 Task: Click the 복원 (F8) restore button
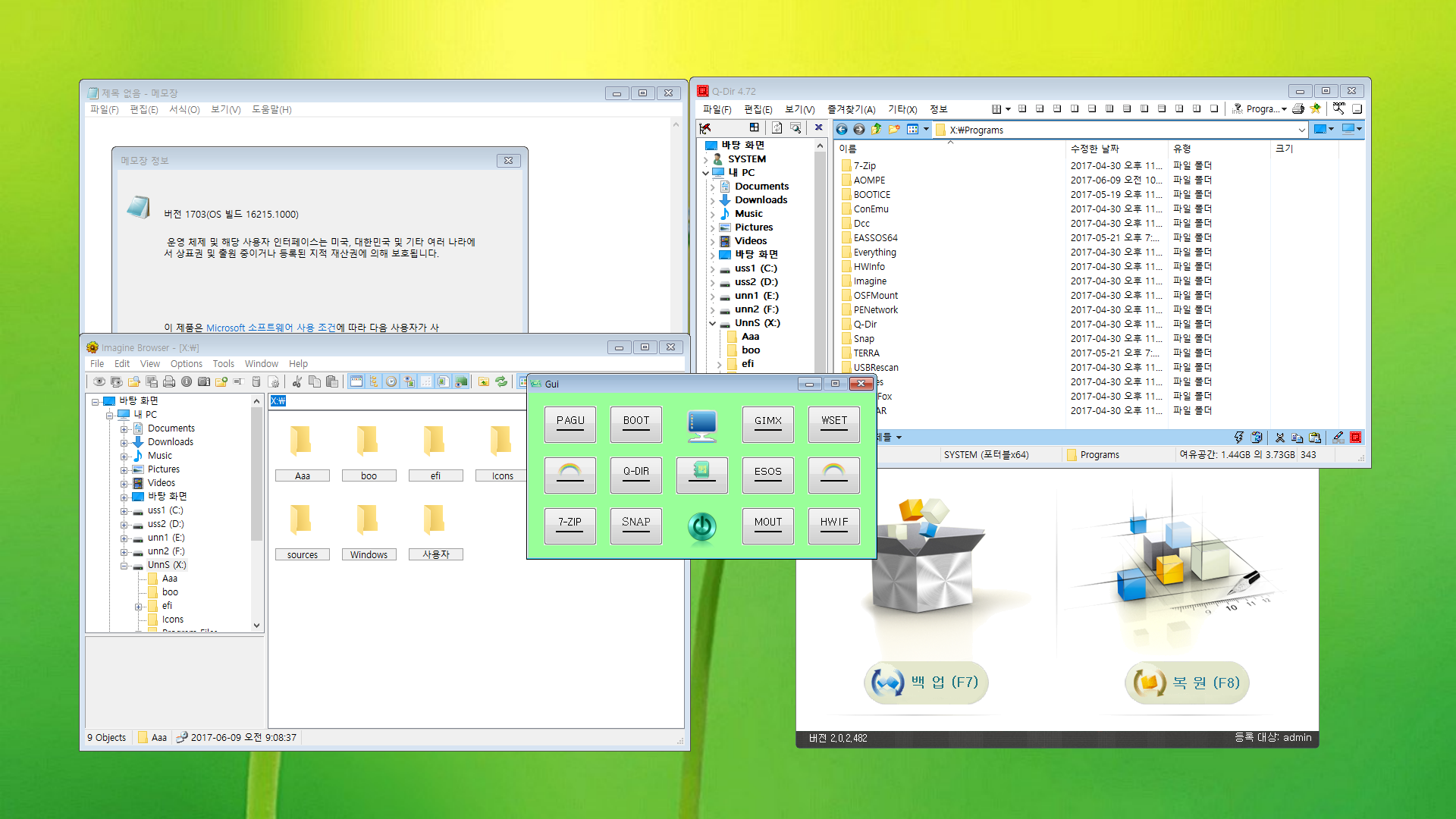1187,682
